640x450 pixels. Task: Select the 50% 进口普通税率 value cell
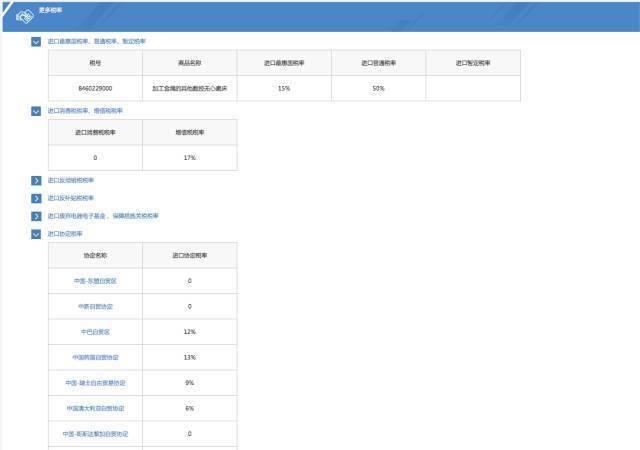click(378, 88)
